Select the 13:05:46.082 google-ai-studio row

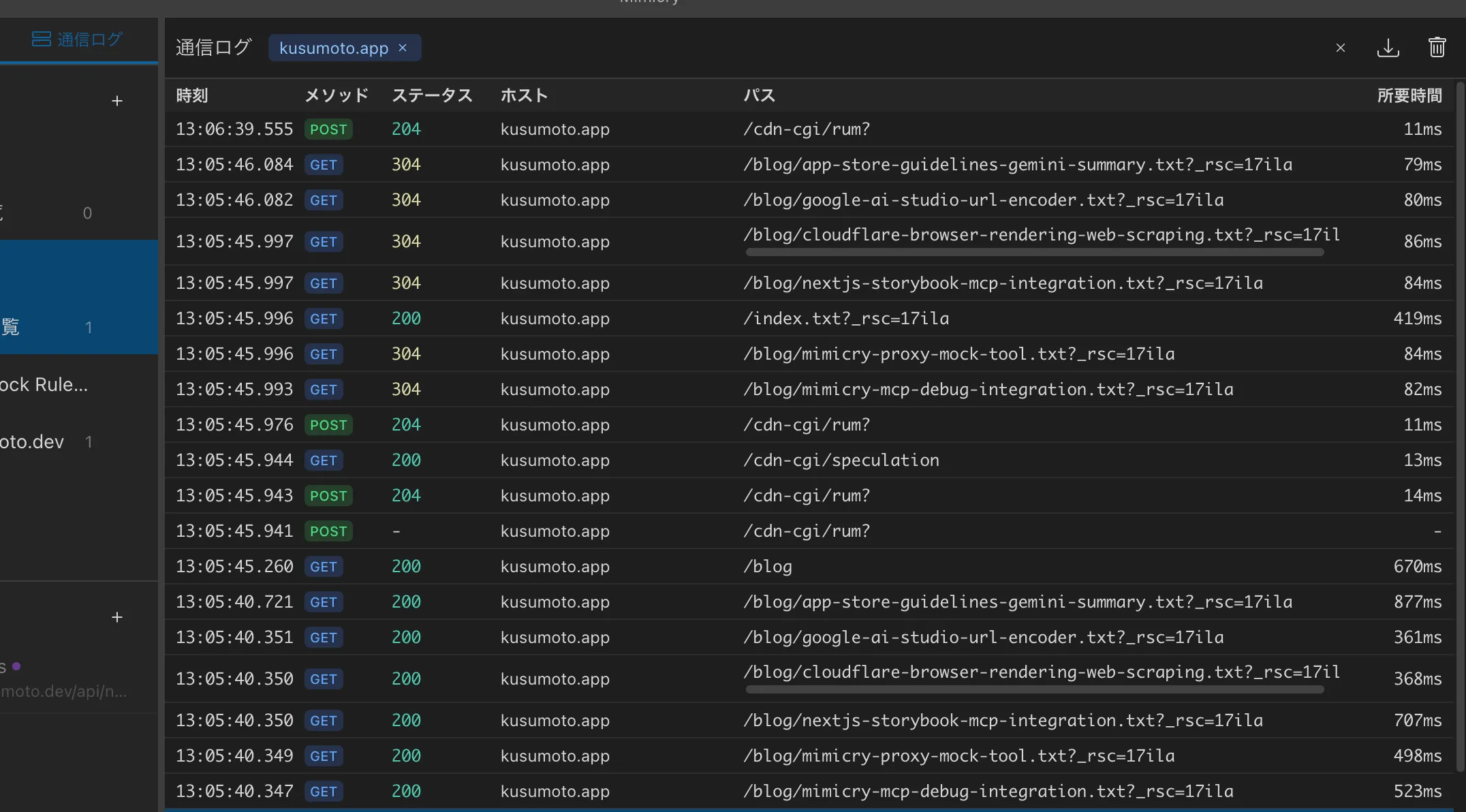tap(809, 200)
